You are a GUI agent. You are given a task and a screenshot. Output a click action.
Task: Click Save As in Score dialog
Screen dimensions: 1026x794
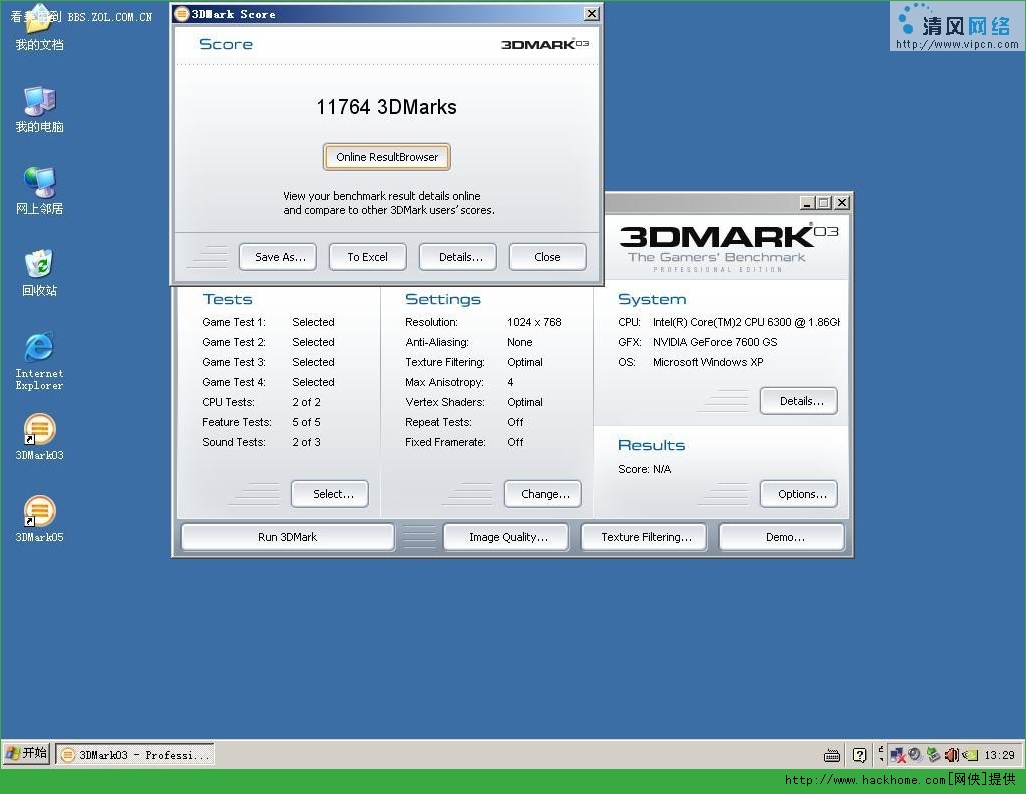pos(277,257)
